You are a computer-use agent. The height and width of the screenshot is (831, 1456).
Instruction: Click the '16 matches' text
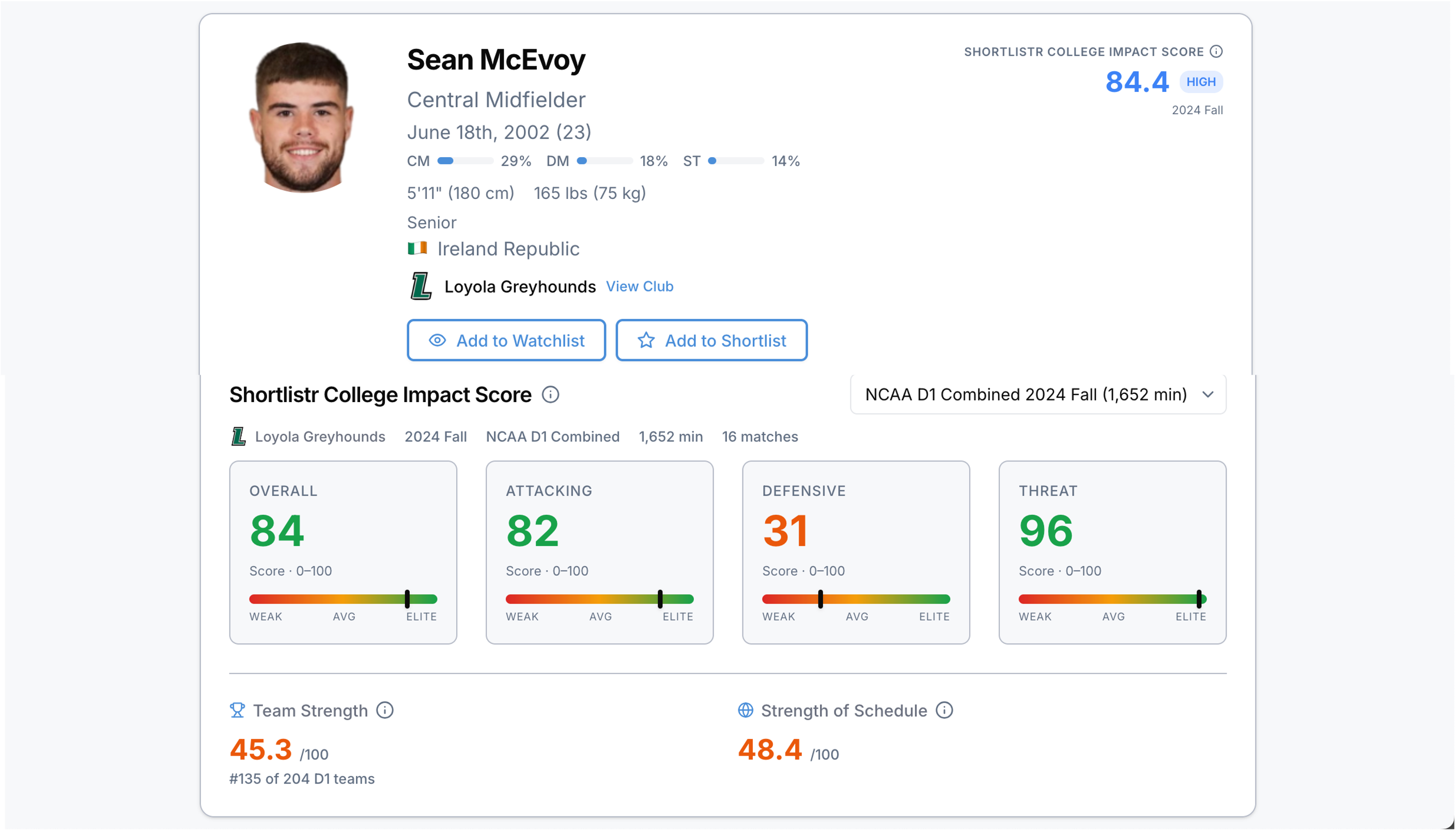[760, 437]
